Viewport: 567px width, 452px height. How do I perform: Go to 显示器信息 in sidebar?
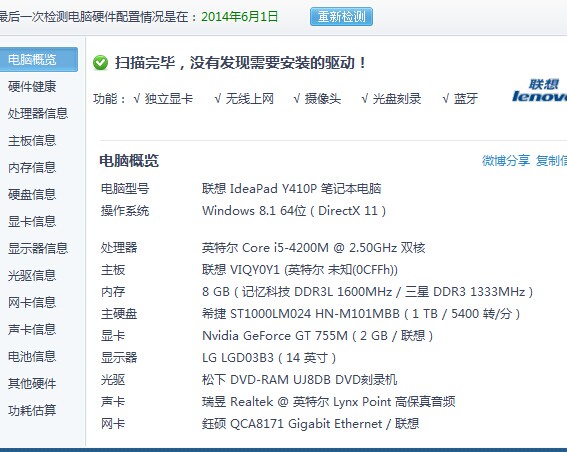tap(38, 248)
